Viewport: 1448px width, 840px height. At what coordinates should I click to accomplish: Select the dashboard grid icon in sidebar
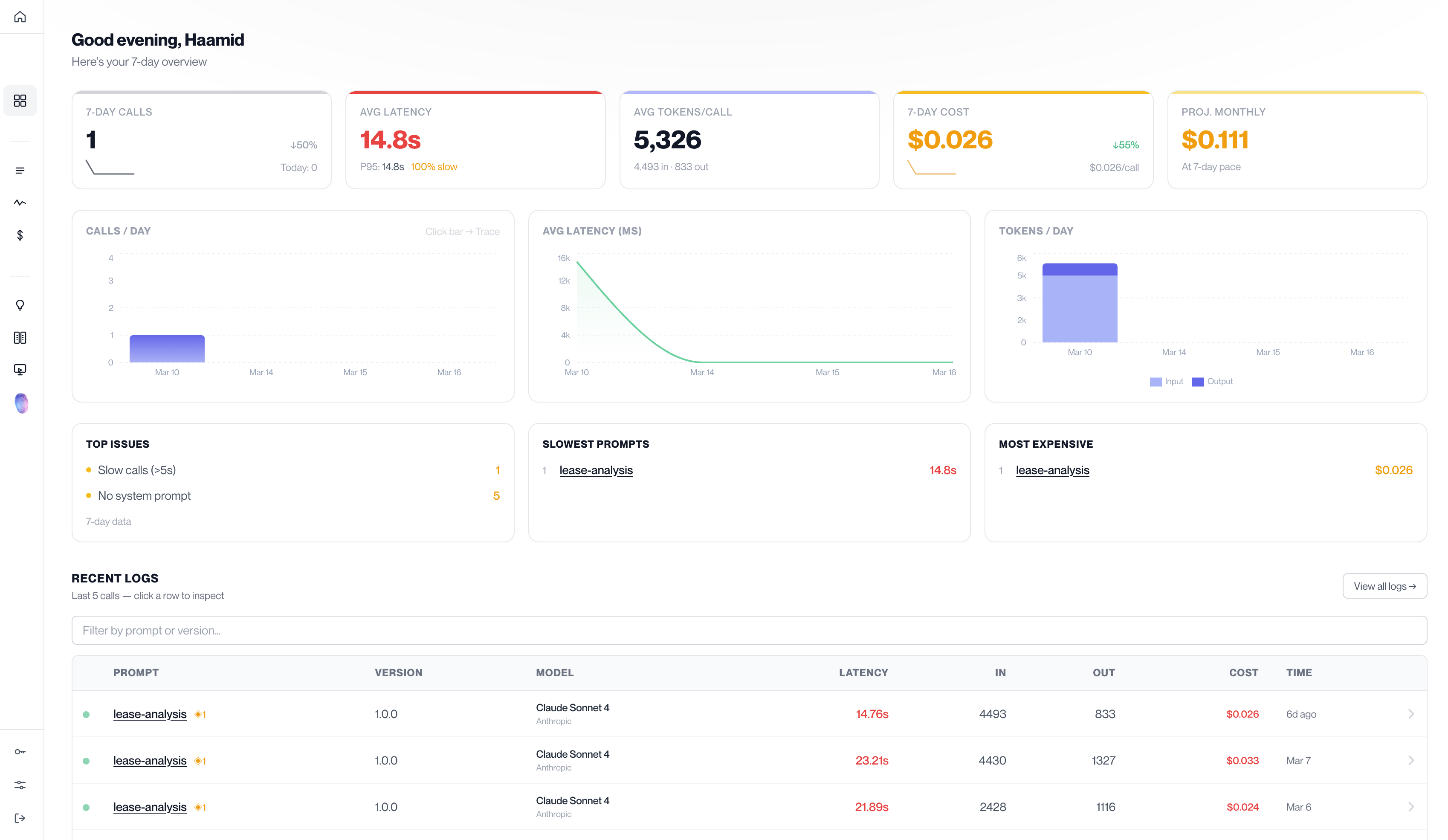(20, 101)
